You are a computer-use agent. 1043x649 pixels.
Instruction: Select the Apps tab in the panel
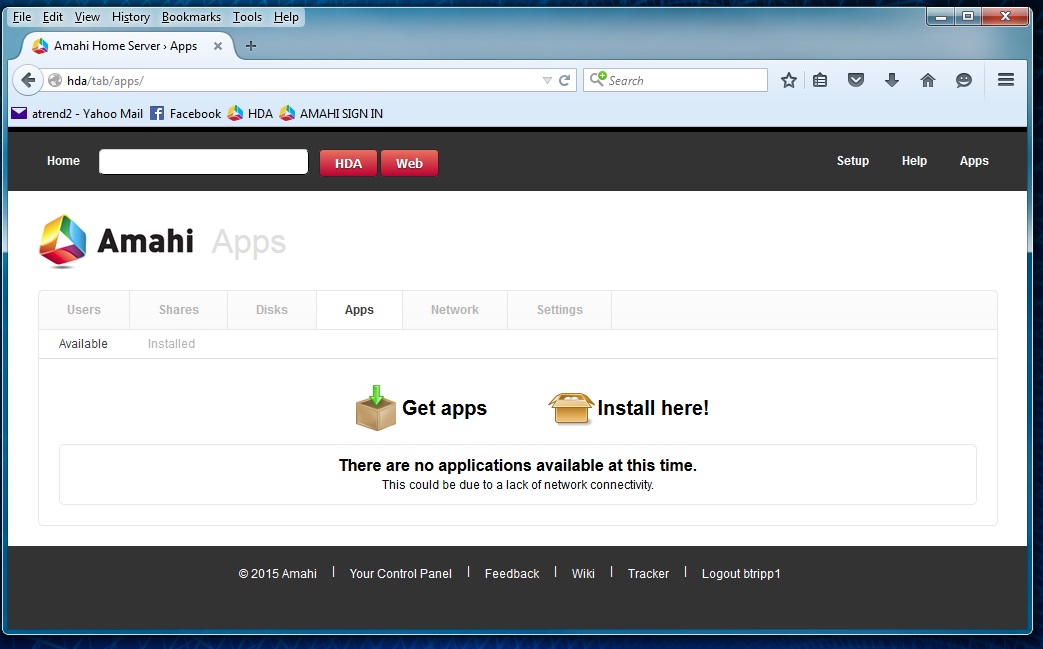pyautogui.click(x=359, y=310)
